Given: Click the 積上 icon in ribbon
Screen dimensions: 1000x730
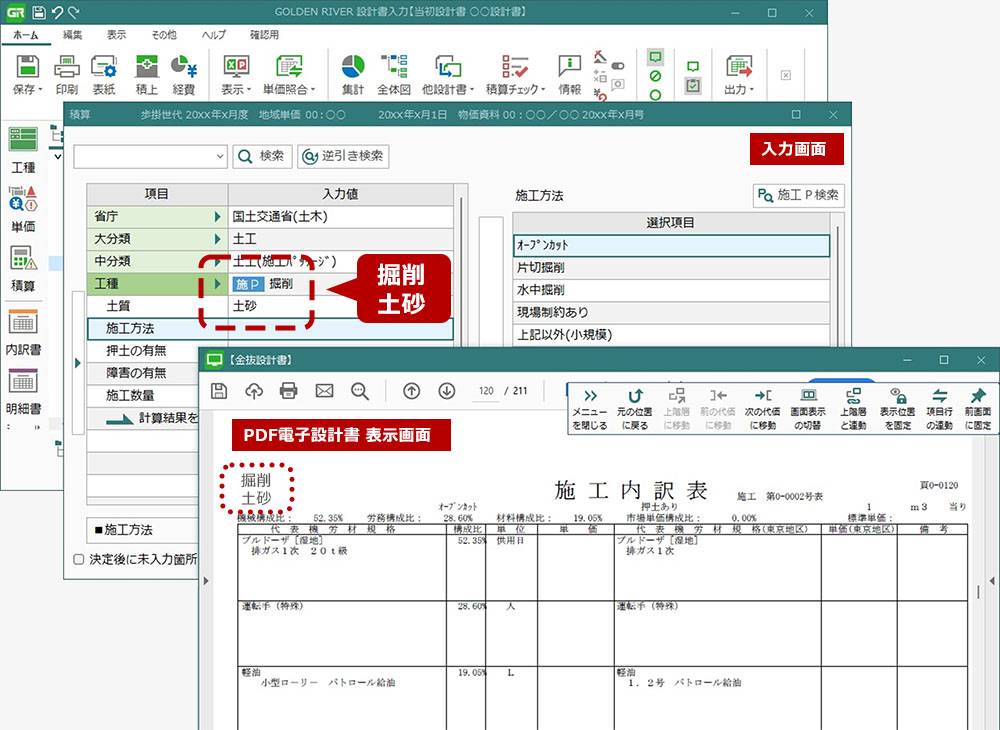Looking at the screenshot, I should click(147, 66).
